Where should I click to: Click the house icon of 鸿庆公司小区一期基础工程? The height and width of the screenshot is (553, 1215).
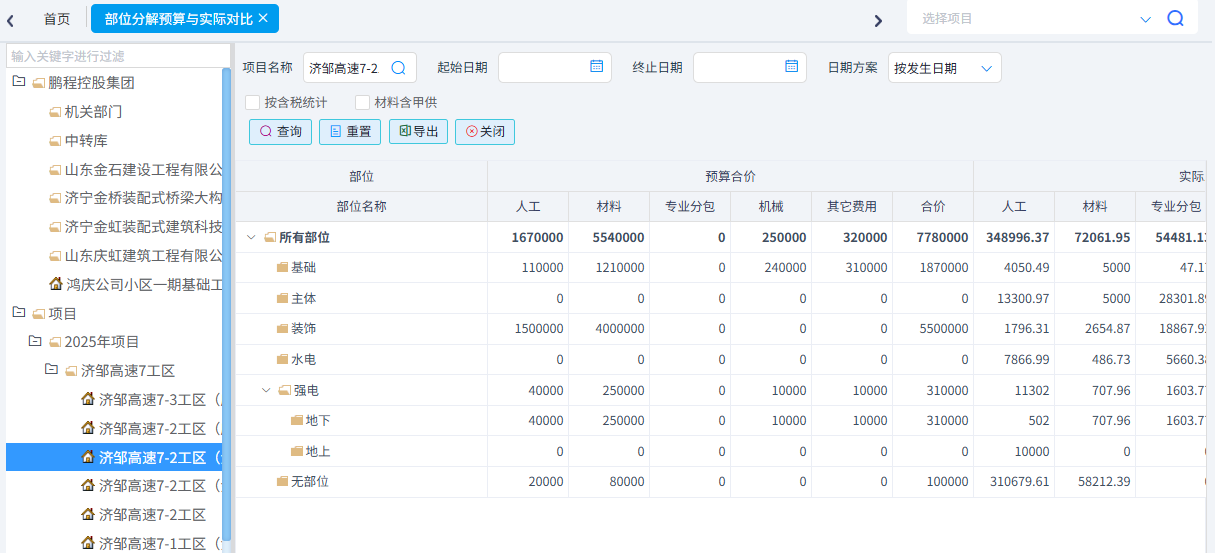coord(56,284)
